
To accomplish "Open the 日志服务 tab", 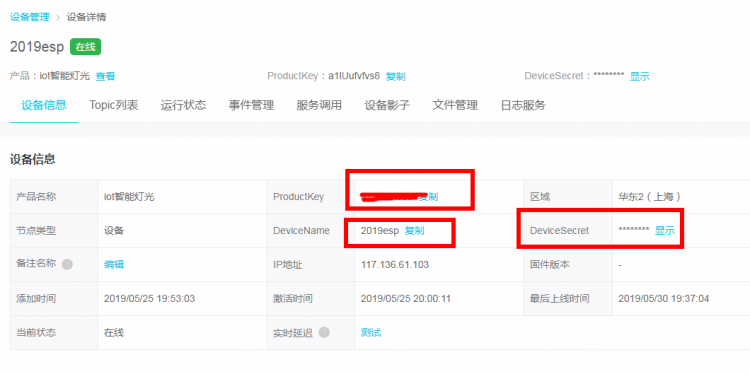I will click(523, 105).
